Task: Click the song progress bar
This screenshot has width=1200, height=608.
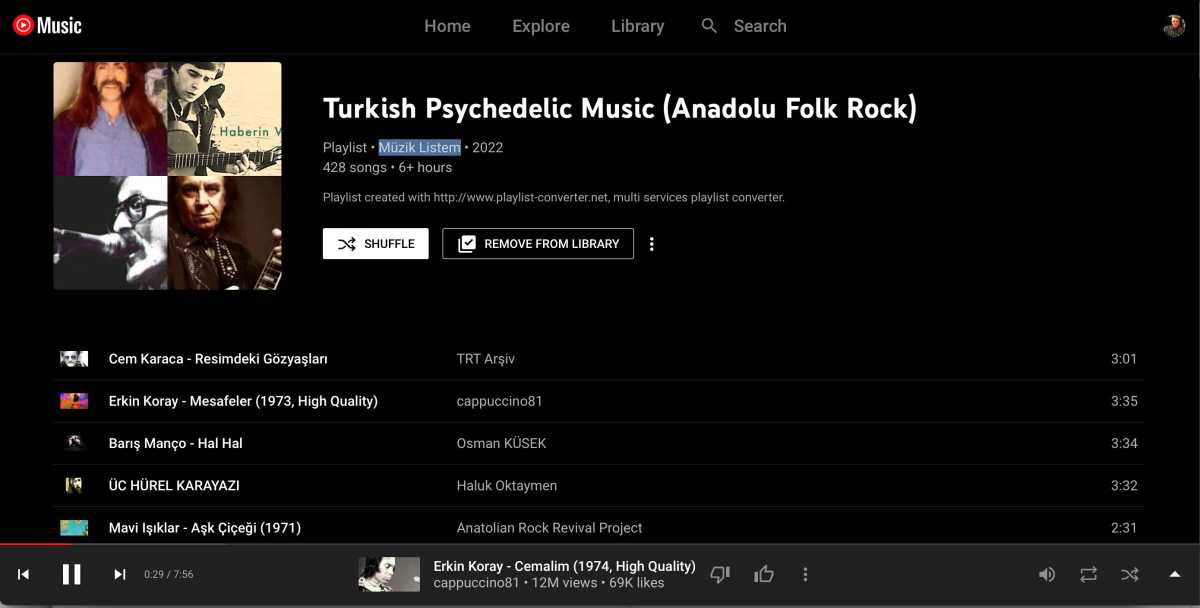Action: tap(600, 546)
